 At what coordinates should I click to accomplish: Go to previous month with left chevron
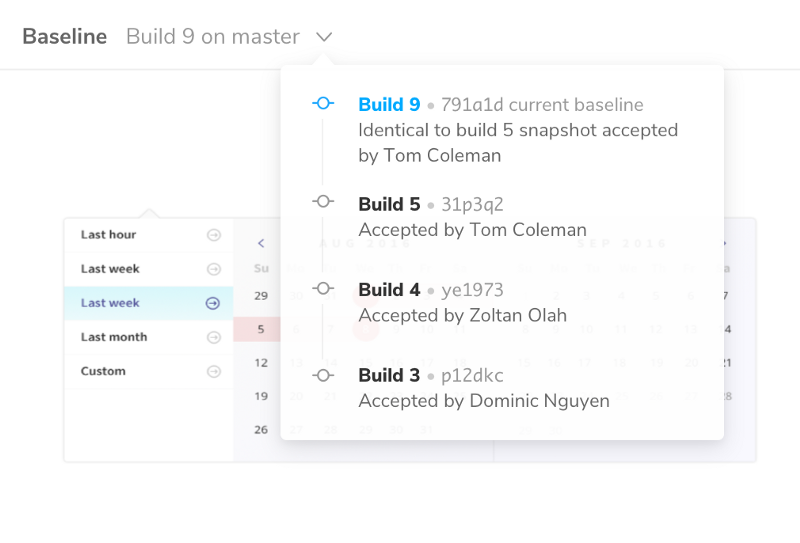pyautogui.click(x=261, y=243)
